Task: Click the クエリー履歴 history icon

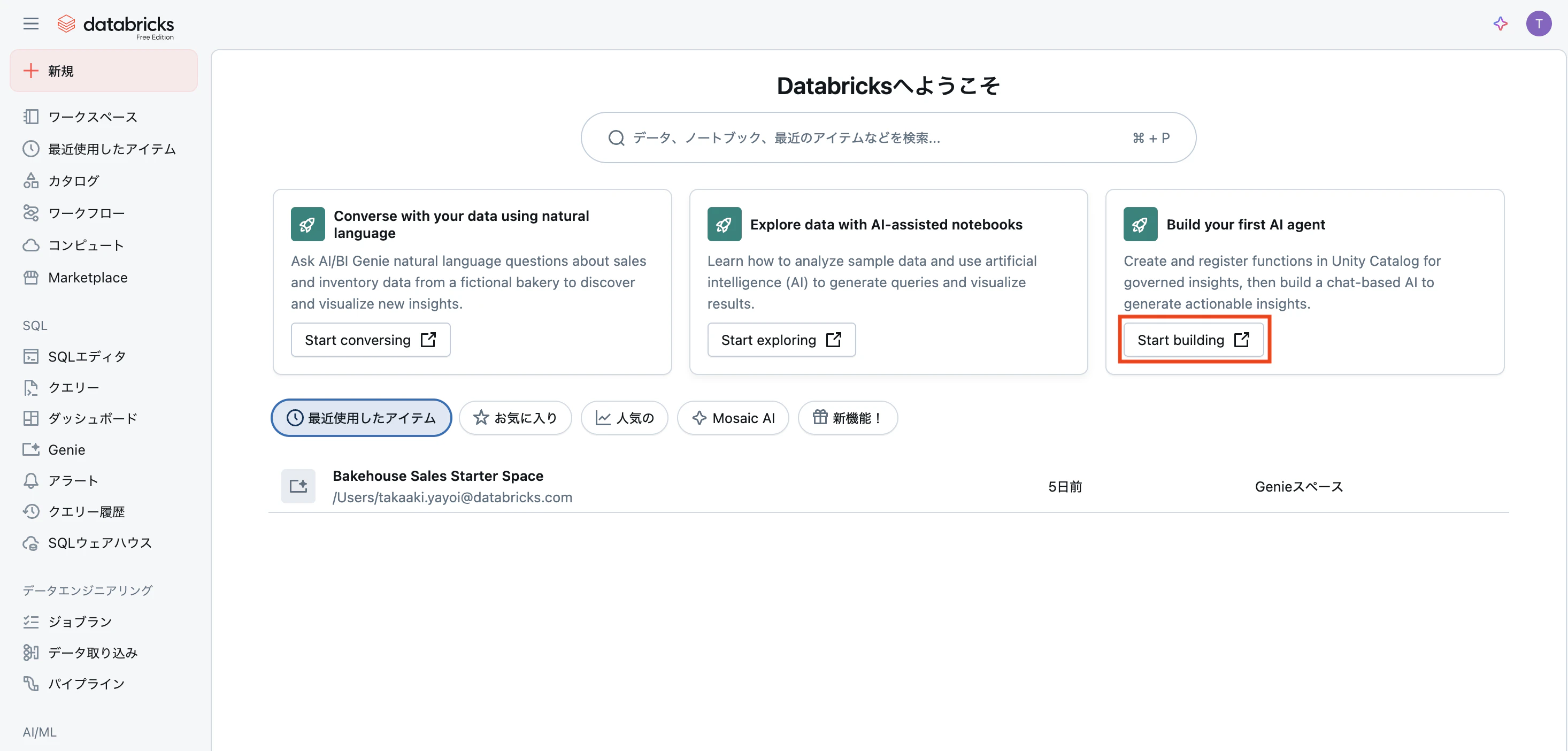Action: tap(30, 512)
